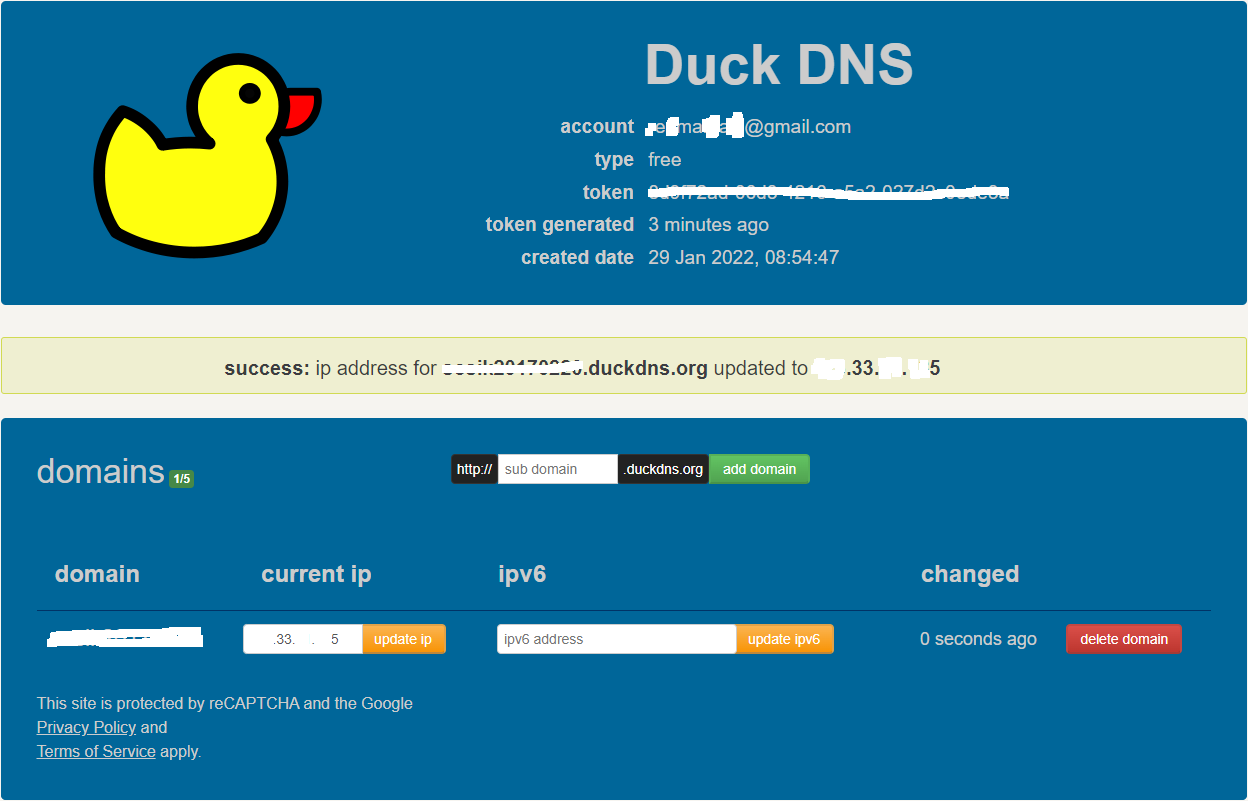Click the created date '29 Jan 2022, 08:54:47'
Screen dimensions: 1248x801
(744, 258)
